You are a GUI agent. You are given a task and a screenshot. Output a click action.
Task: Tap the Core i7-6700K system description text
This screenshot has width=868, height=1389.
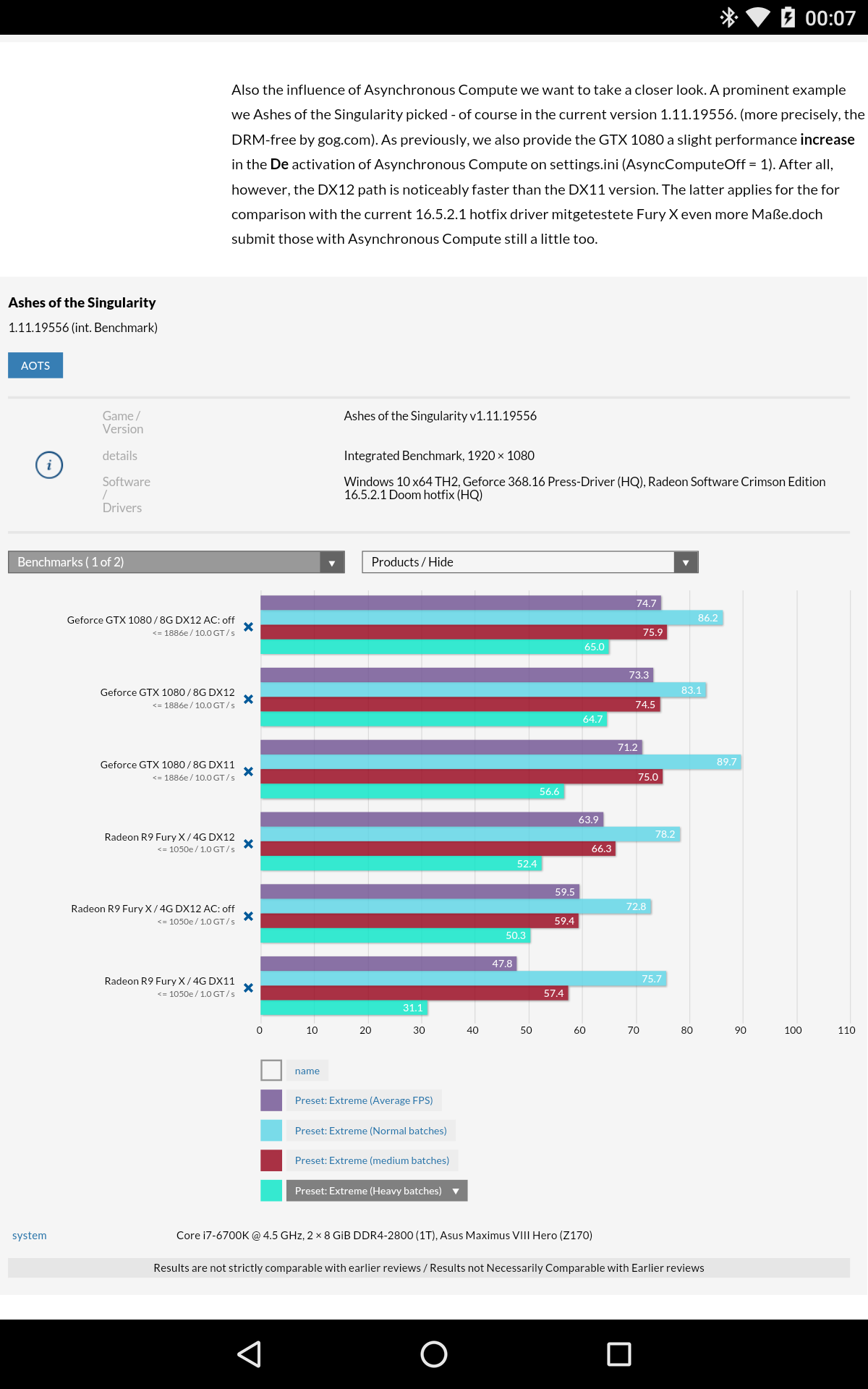point(384,1236)
